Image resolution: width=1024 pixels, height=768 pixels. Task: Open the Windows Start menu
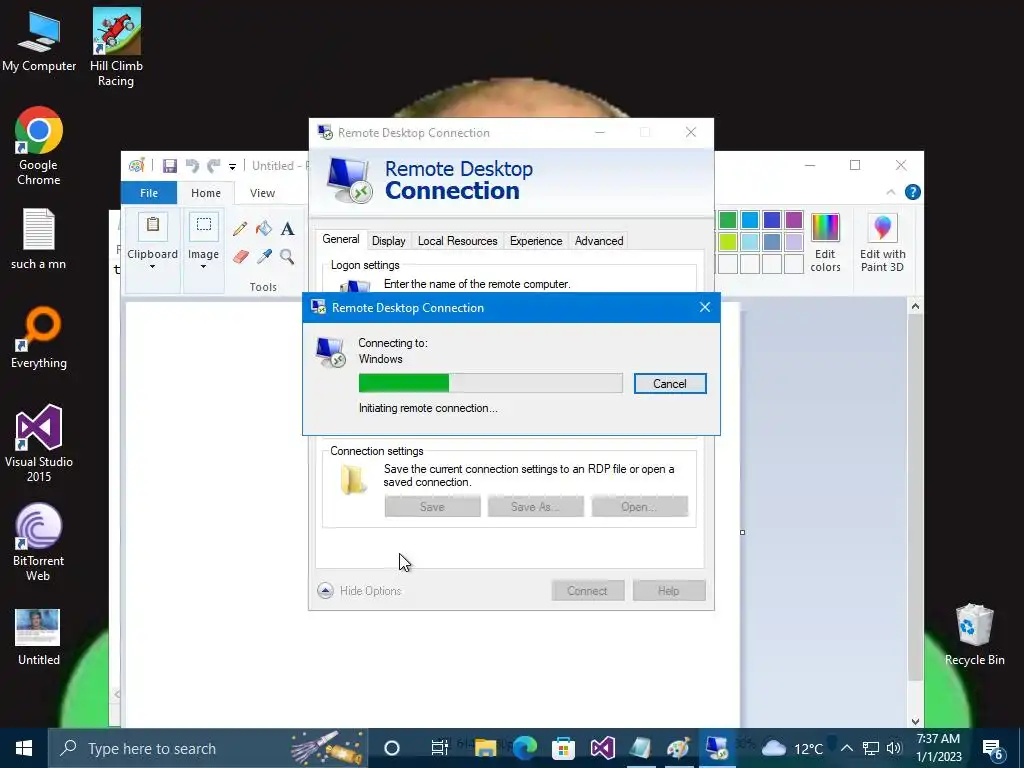point(24,748)
